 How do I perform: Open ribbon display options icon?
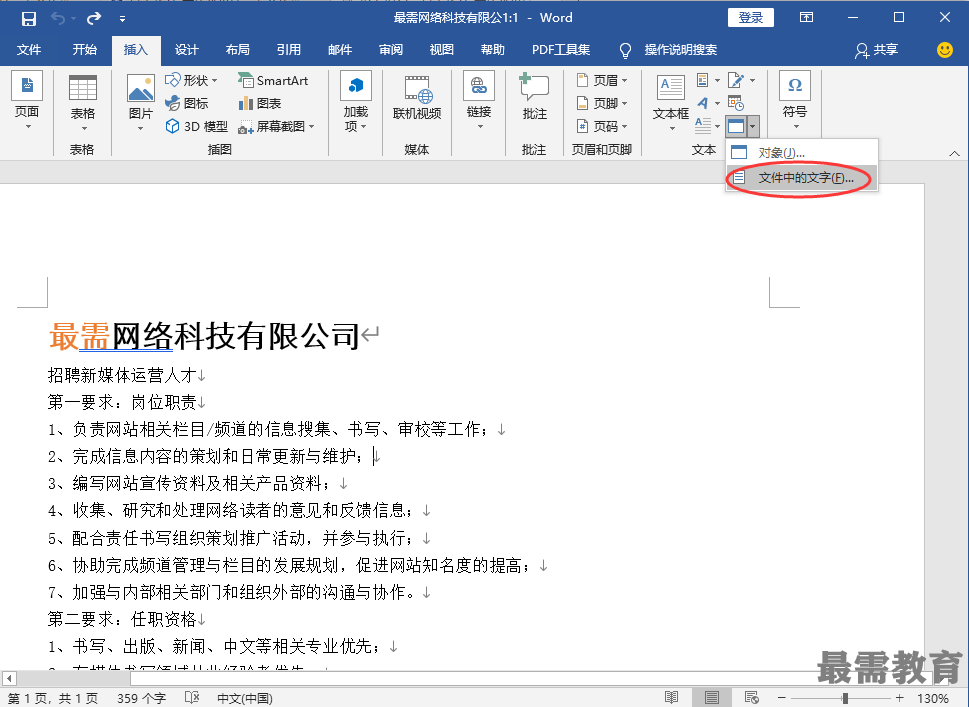[806, 17]
